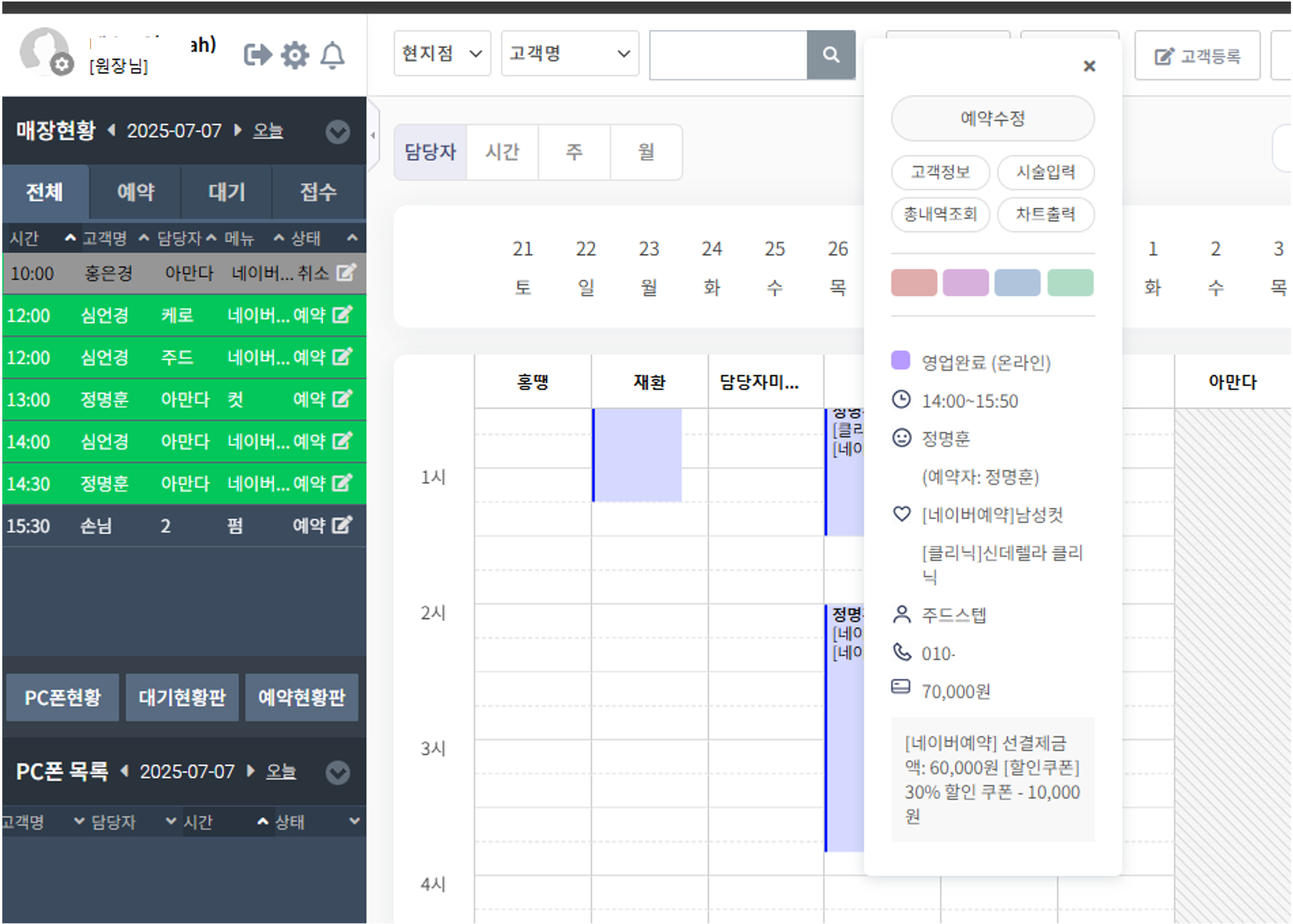Edit the 10:00 홍은경 reservation row
This screenshot has height=924, width=1293.
(346, 272)
